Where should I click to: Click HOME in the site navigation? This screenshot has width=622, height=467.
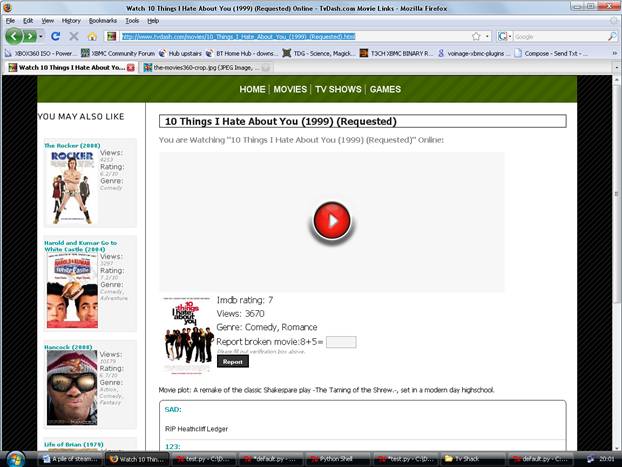point(252,89)
